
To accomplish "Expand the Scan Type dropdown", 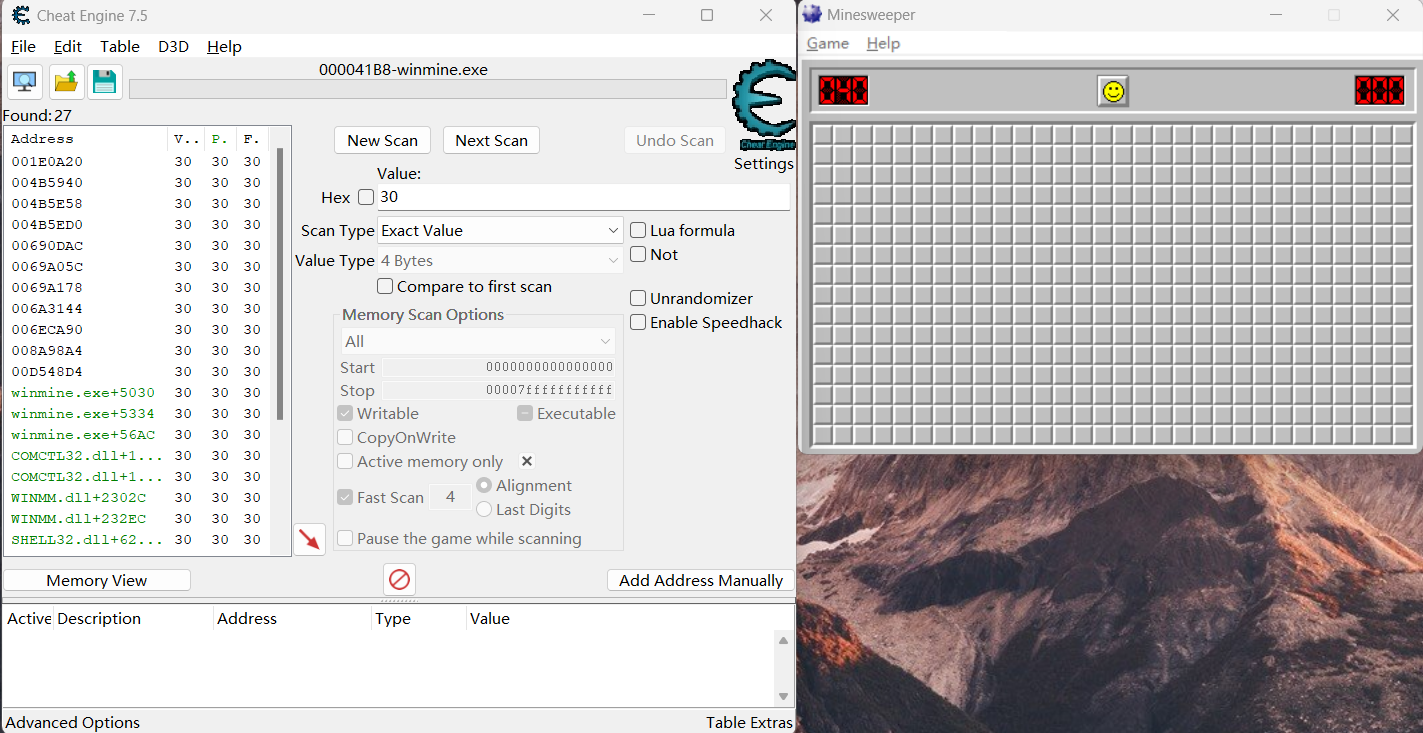I will point(500,231).
